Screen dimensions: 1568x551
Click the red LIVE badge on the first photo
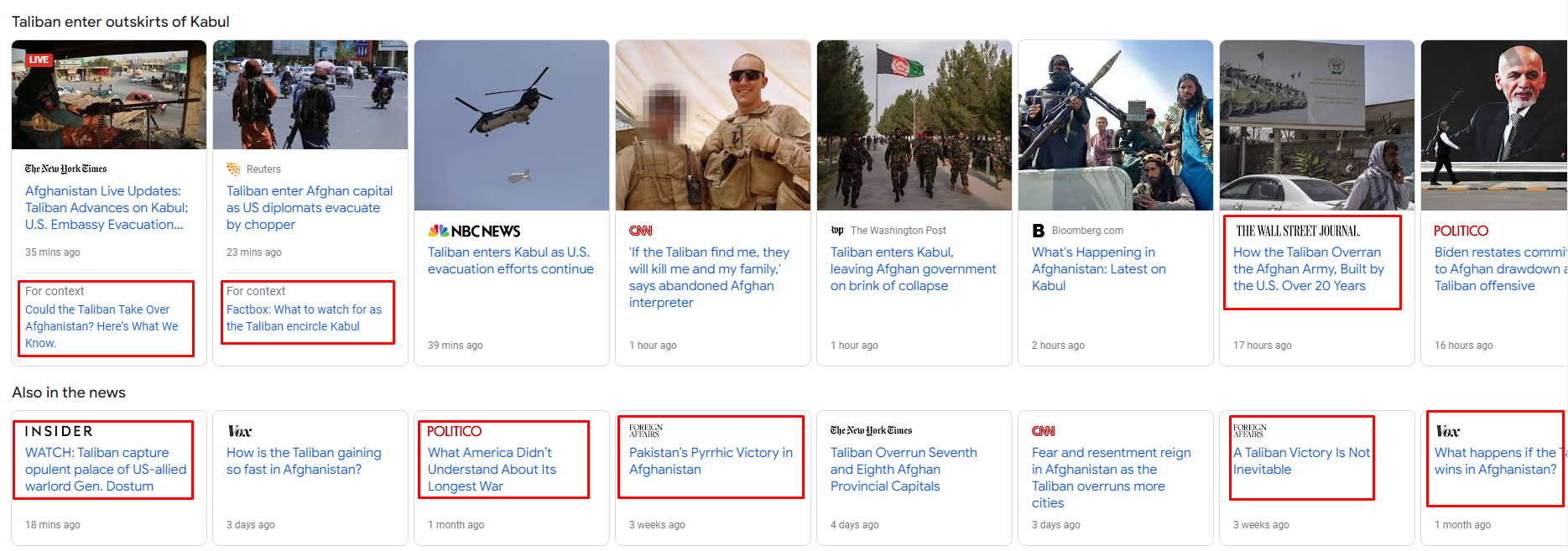(x=39, y=60)
